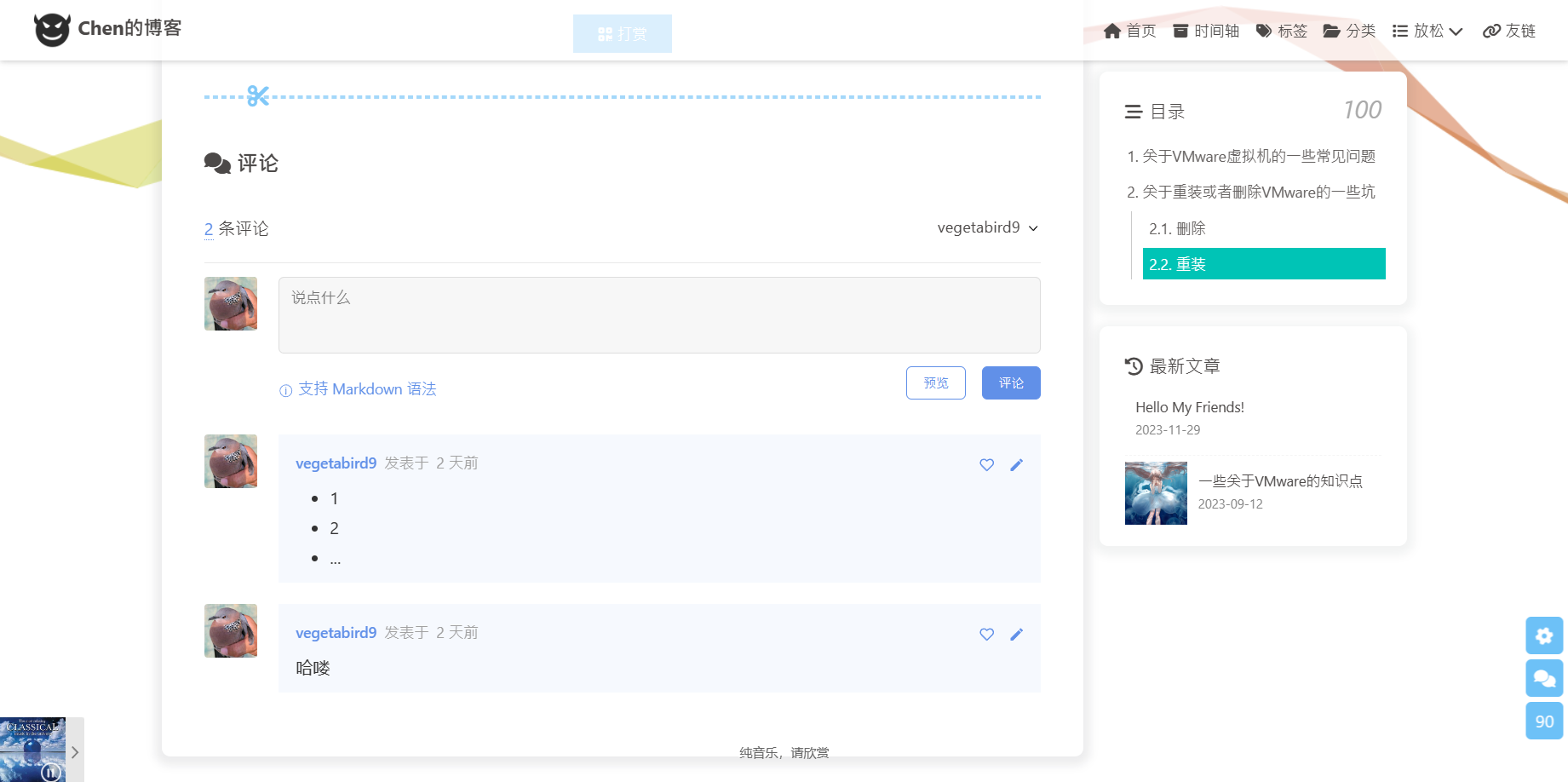Open the 支持 Markdown 语法 help link
The width and height of the screenshot is (1568, 782).
tap(358, 389)
